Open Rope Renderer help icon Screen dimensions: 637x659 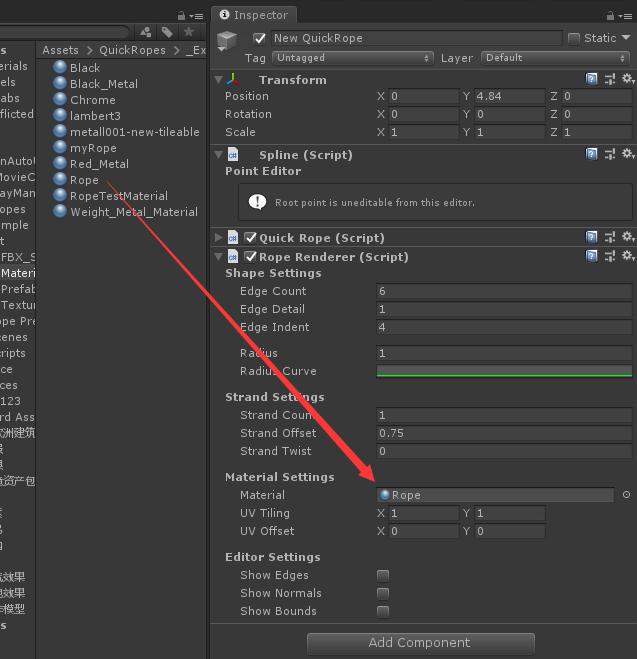(592, 256)
